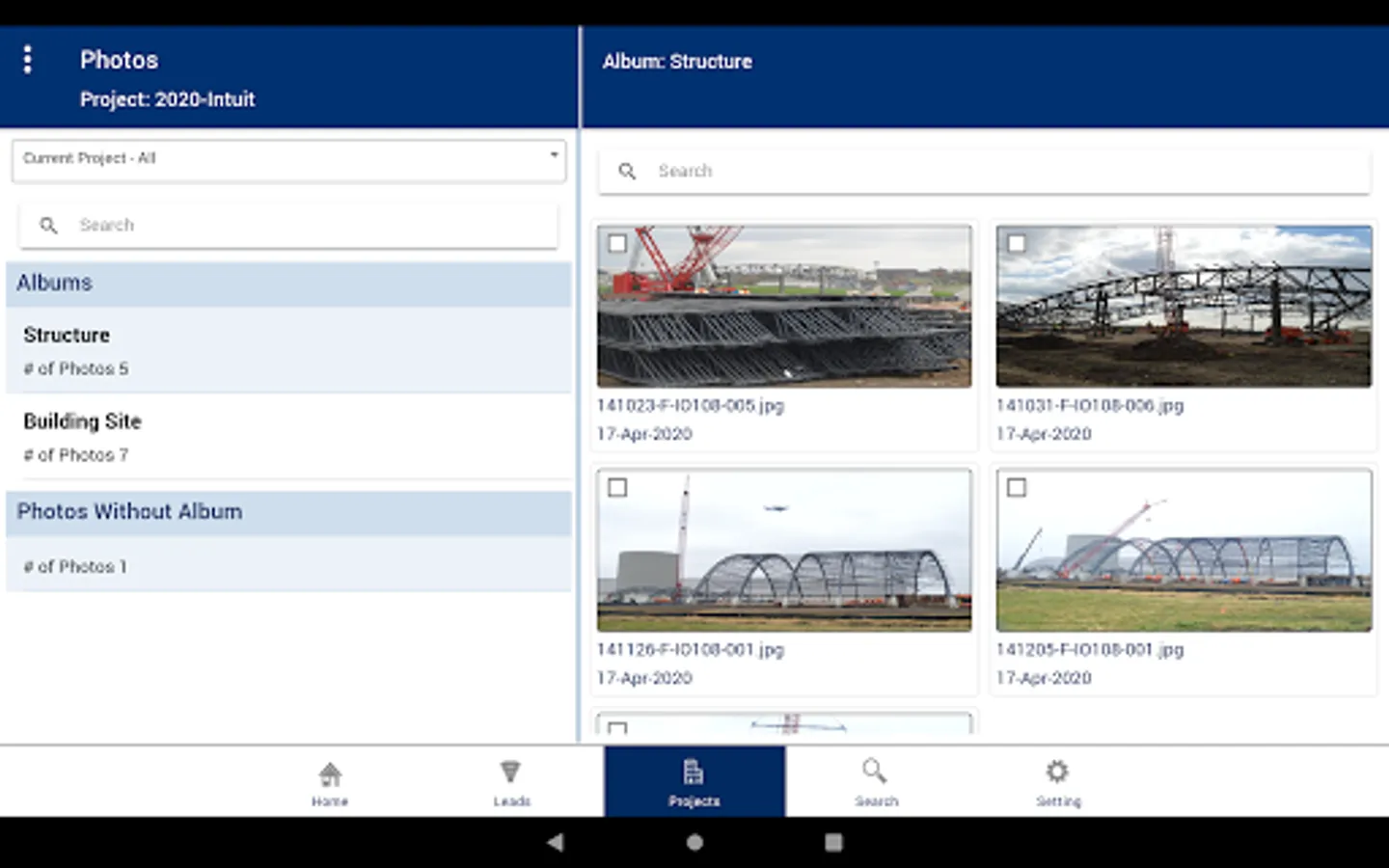Tap the Android back button
The image size is (1389, 868).
click(555, 842)
